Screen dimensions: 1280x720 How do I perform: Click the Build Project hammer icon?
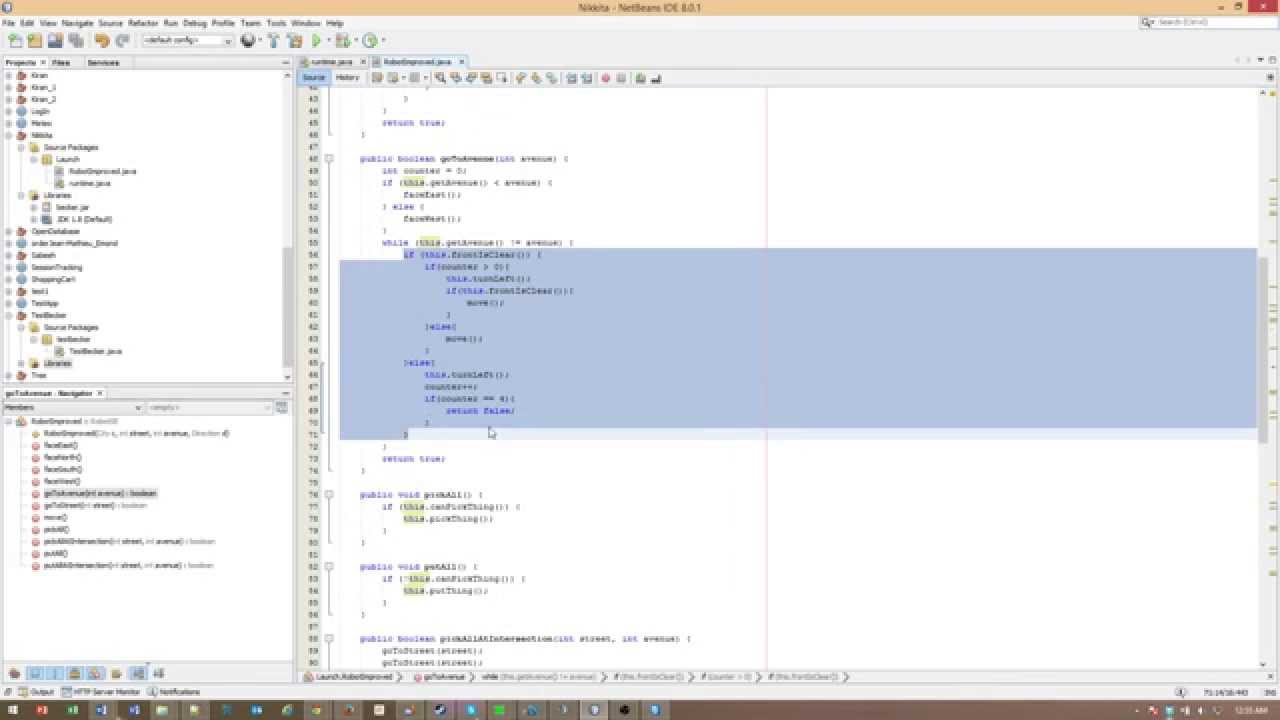[273, 40]
